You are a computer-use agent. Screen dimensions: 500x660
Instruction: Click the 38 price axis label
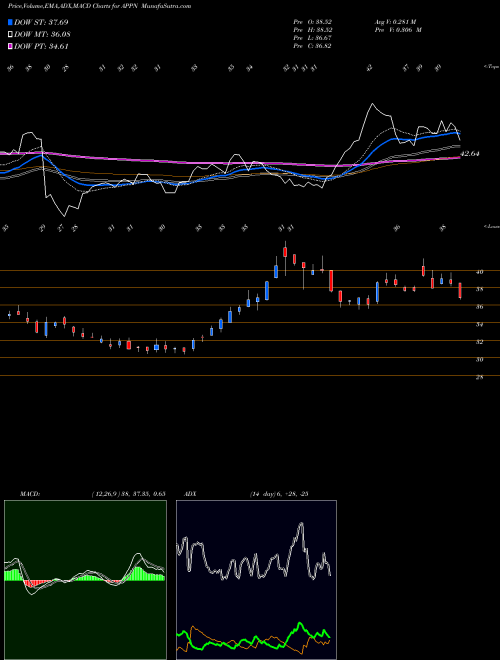pyautogui.click(x=479, y=290)
